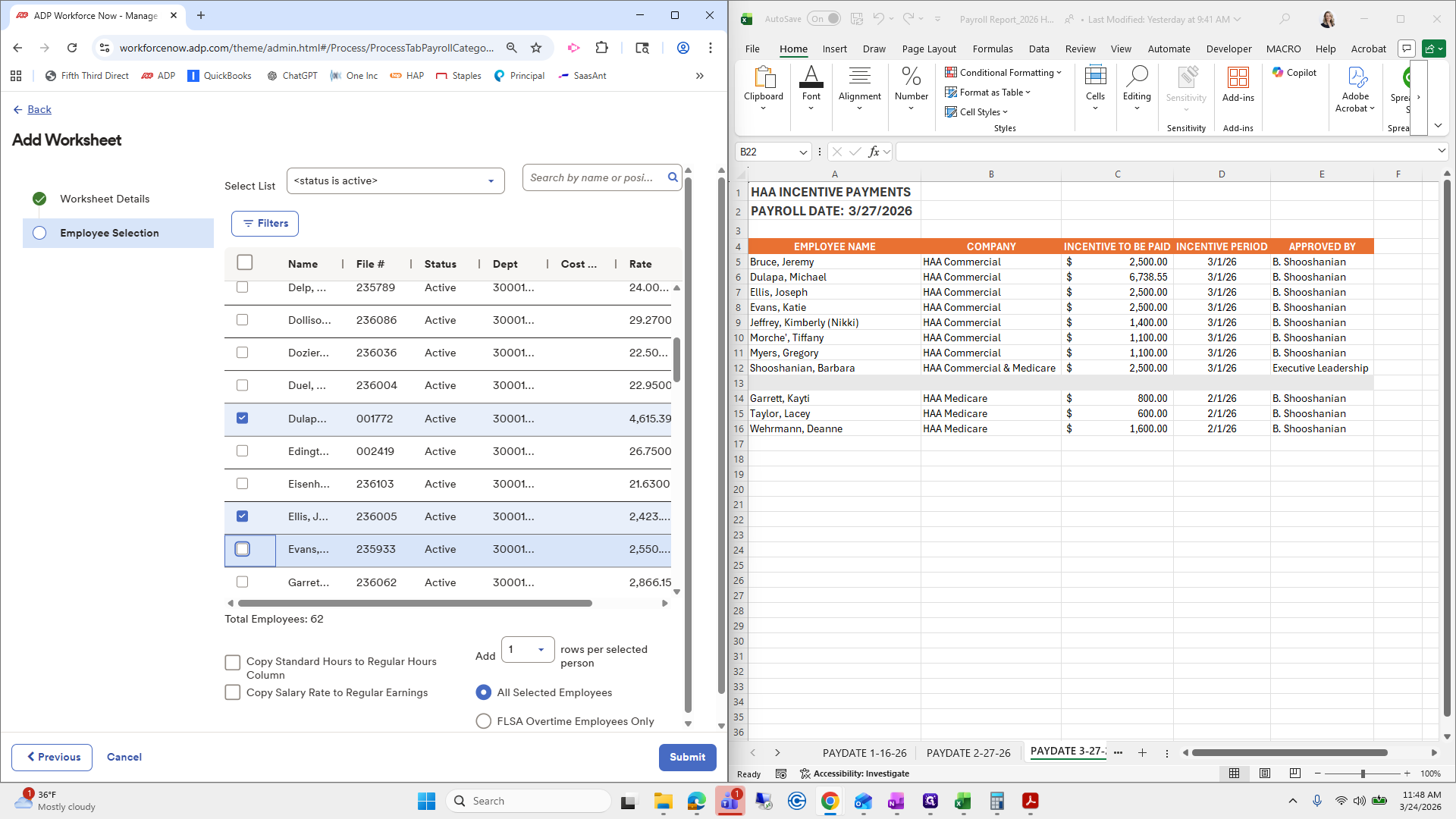Click the Page Break Preview status icon
The image size is (1456, 819).
[1294, 773]
